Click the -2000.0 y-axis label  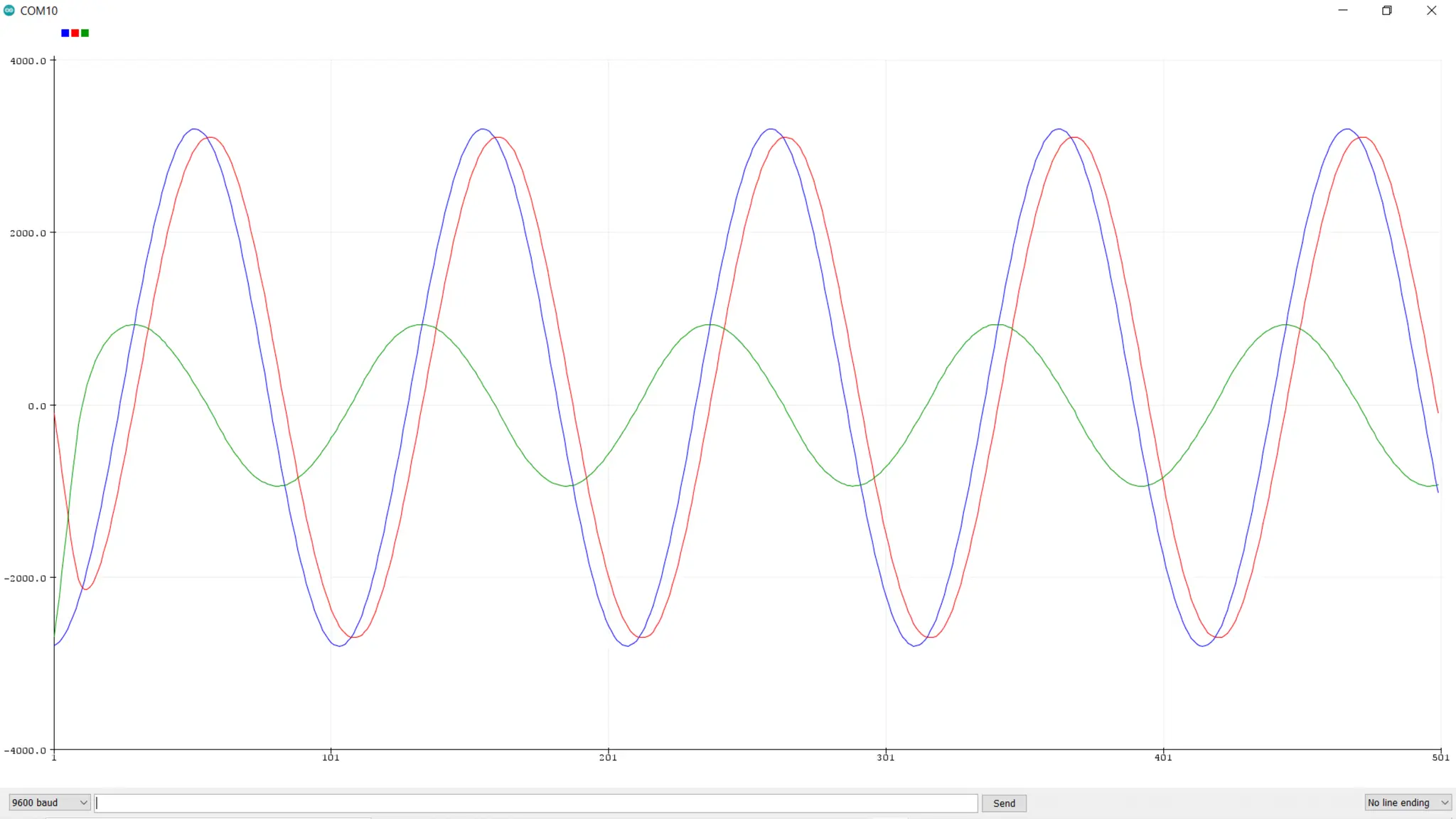pos(25,578)
